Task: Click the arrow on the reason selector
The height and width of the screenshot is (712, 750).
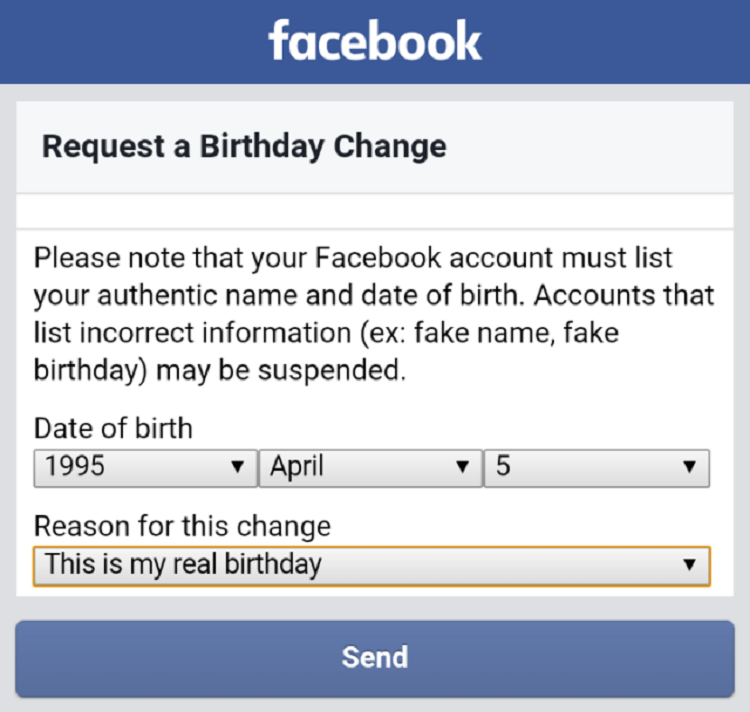Action: 689,565
